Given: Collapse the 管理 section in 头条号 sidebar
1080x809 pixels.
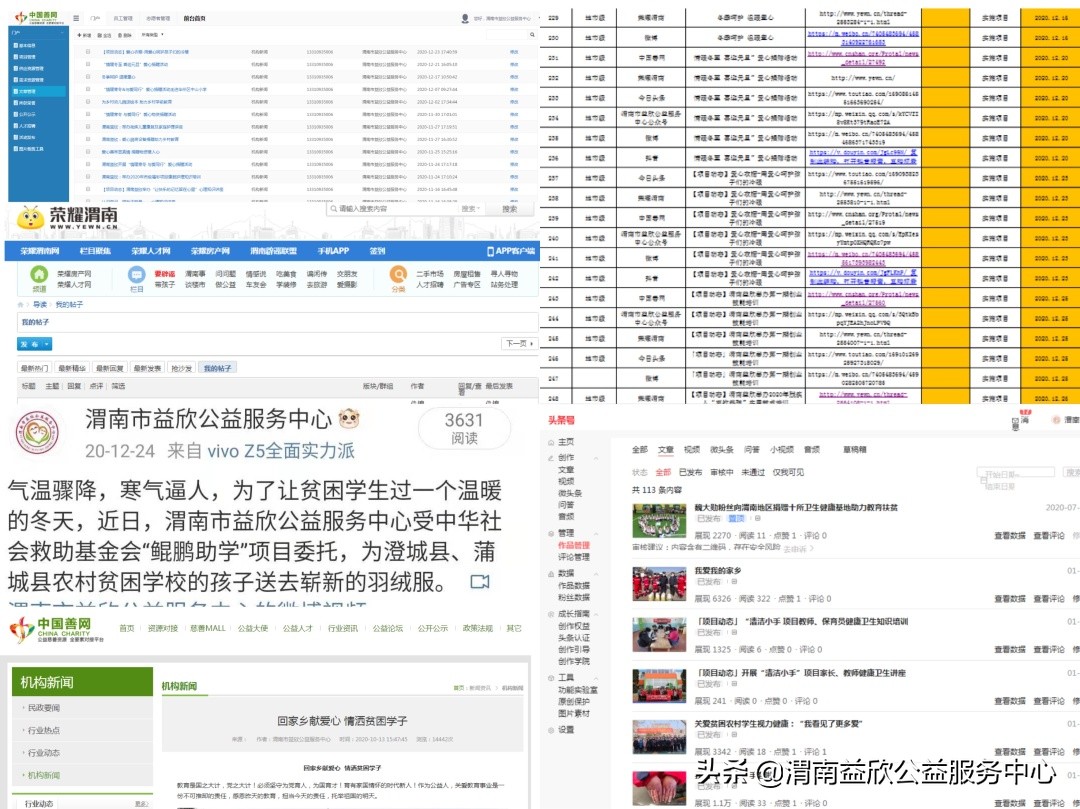Looking at the screenshot, I should pyautogui.click(x=596, y=533).
